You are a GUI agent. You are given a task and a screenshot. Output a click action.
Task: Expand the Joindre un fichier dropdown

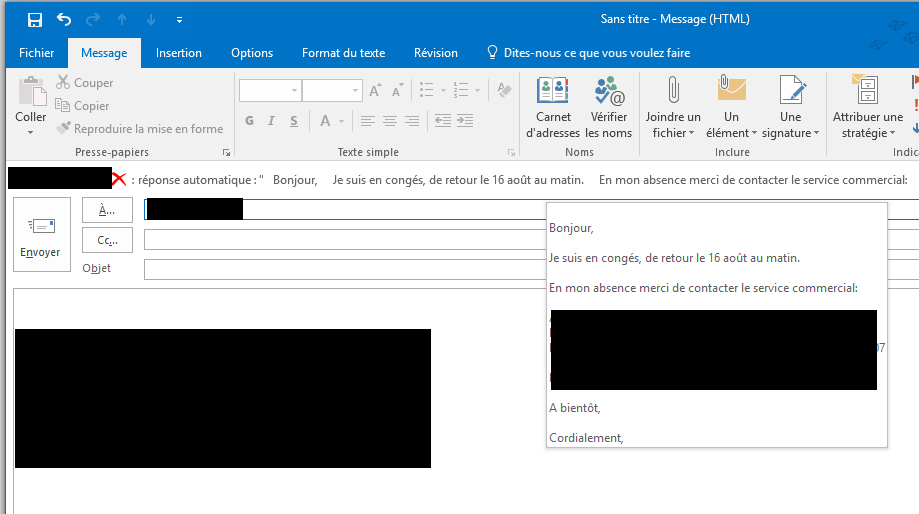[x=673, y=125]
